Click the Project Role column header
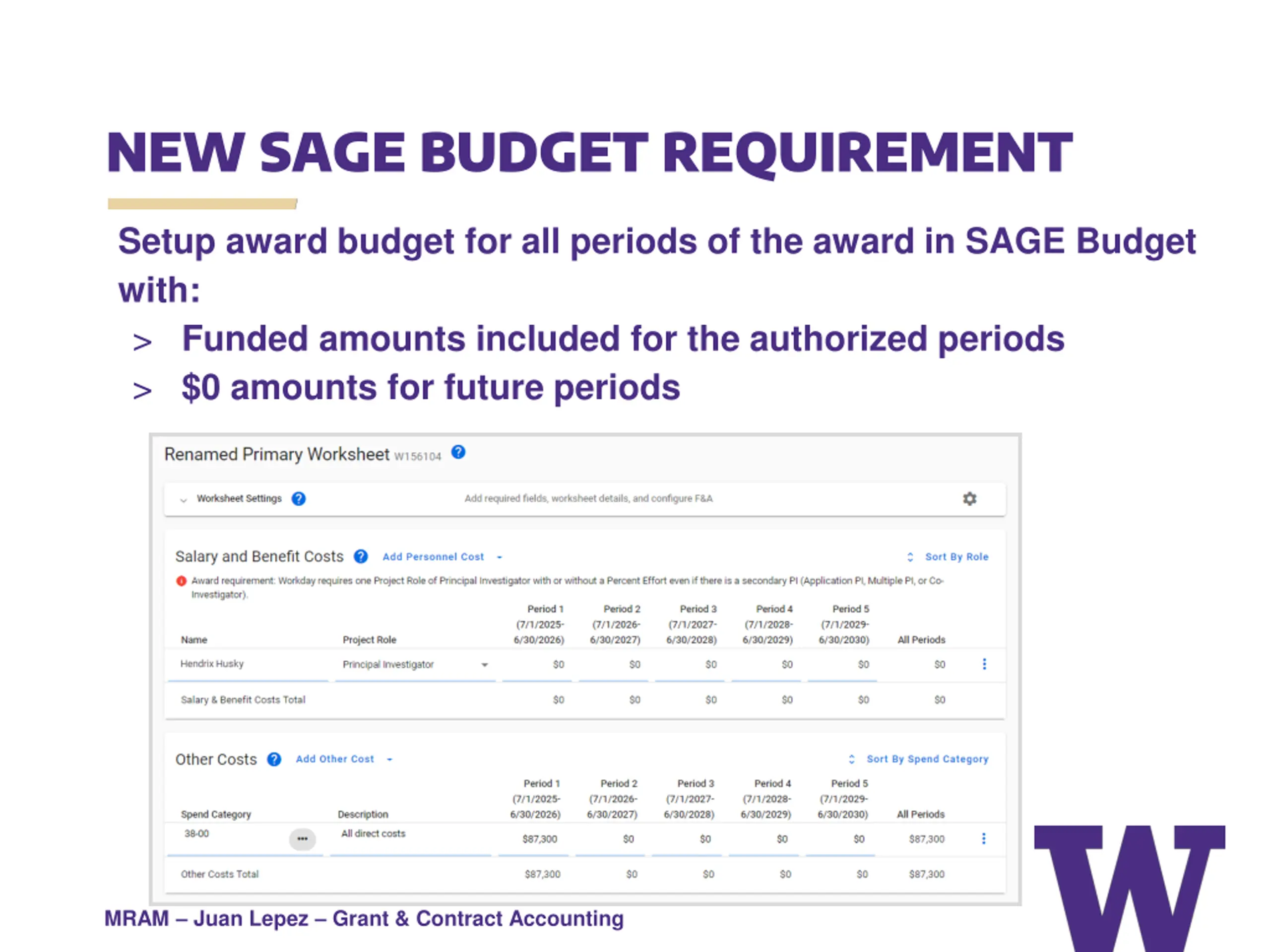This screenshot has height=952, width=1270. 369,639
